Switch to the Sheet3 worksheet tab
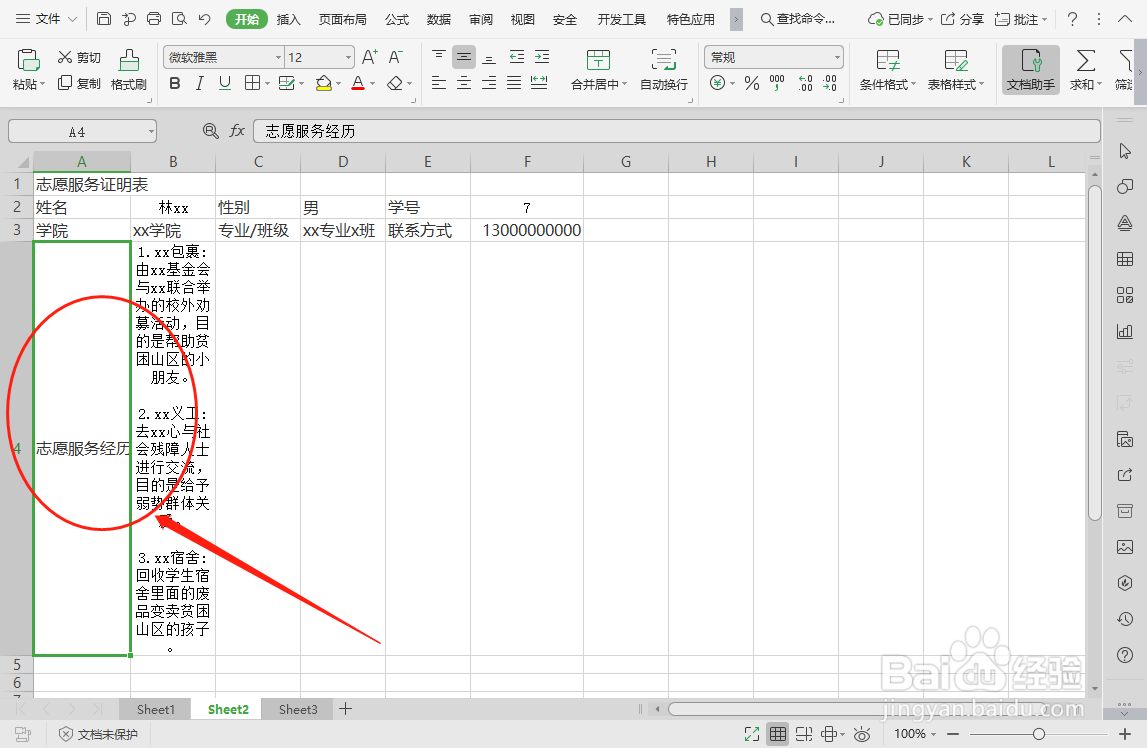 (x=297, y=709)
